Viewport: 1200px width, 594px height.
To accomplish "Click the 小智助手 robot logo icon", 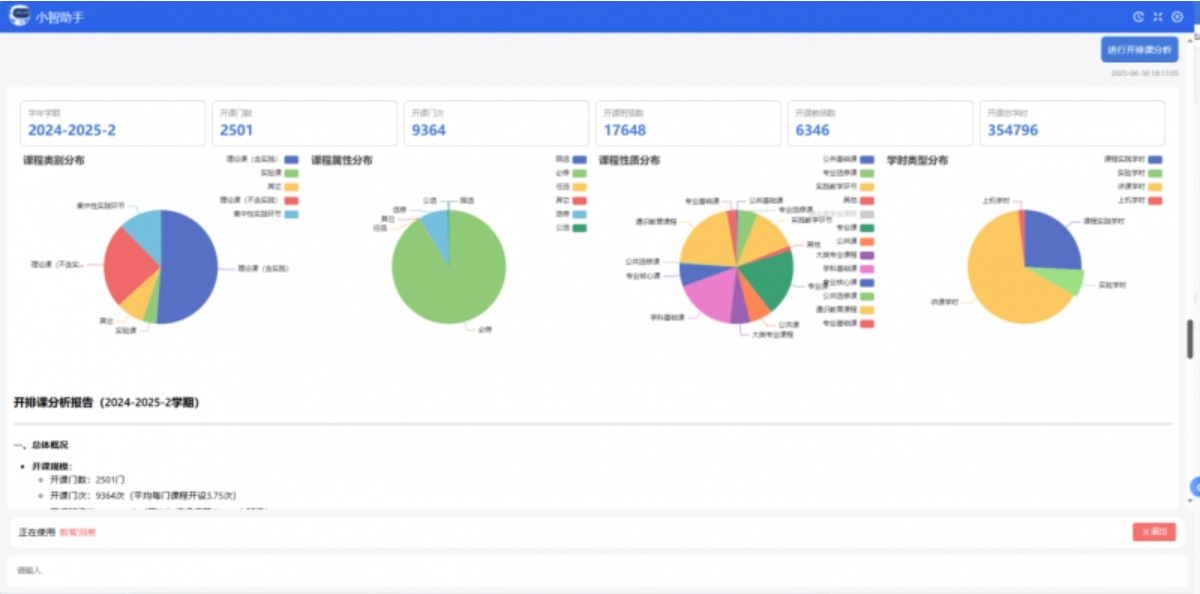I will click(x=20, y=16).
